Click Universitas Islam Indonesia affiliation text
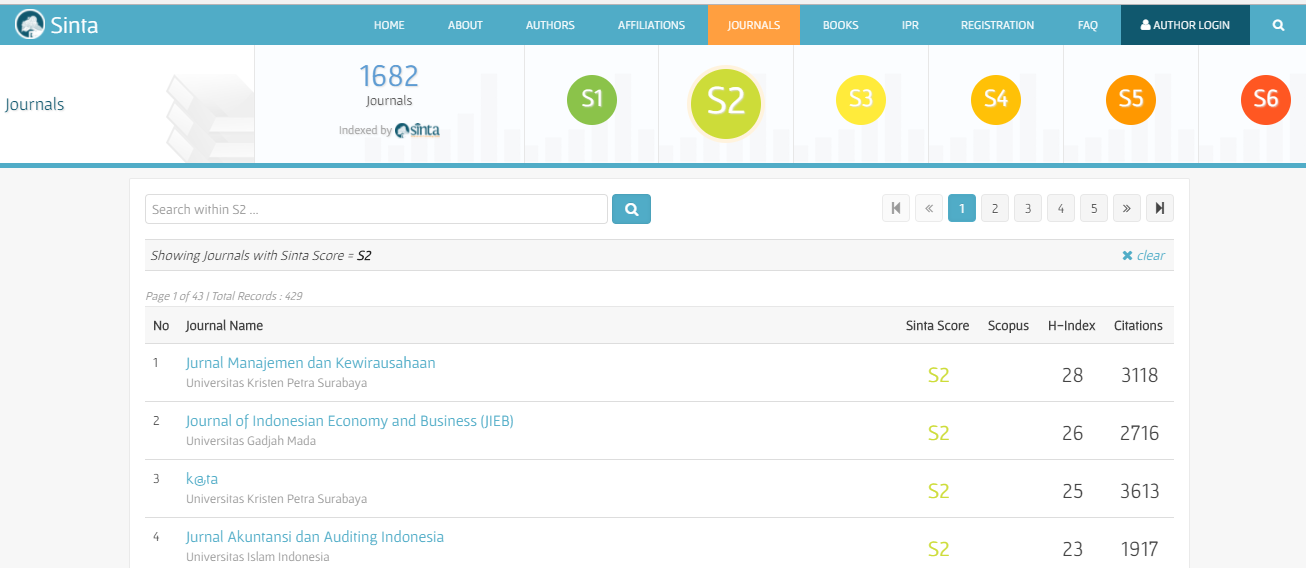Viewport: 1306px width, 568px height. pyautogui.click(x=257, y=557)
